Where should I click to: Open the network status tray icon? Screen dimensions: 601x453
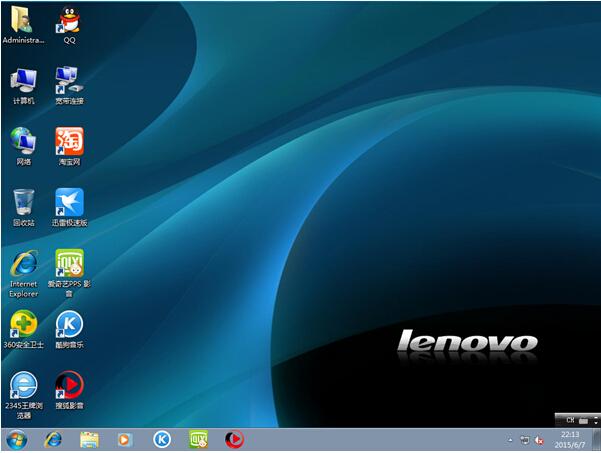(525, 440)
